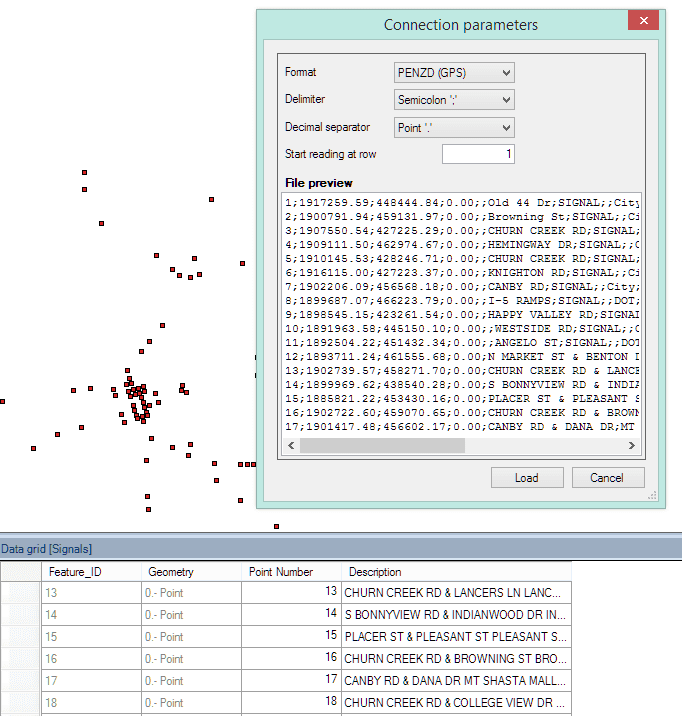The height and width of the screenshot is (716, 682).
Task: Click the Load button
Action: point(527,478)
